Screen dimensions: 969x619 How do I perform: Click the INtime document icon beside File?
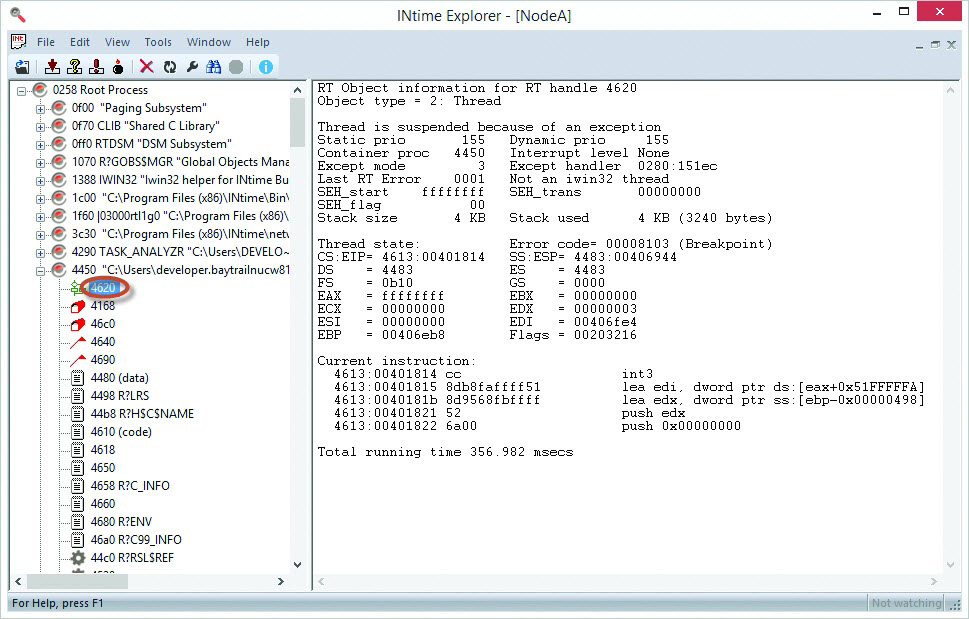(x=19, y=41)
